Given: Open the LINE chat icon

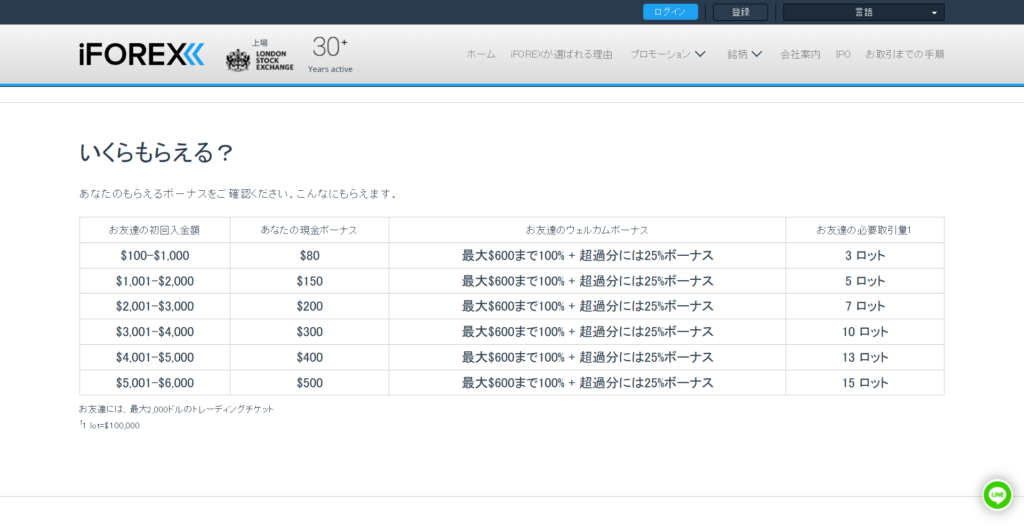Looking at the screenshot, I should click(997, 495).
